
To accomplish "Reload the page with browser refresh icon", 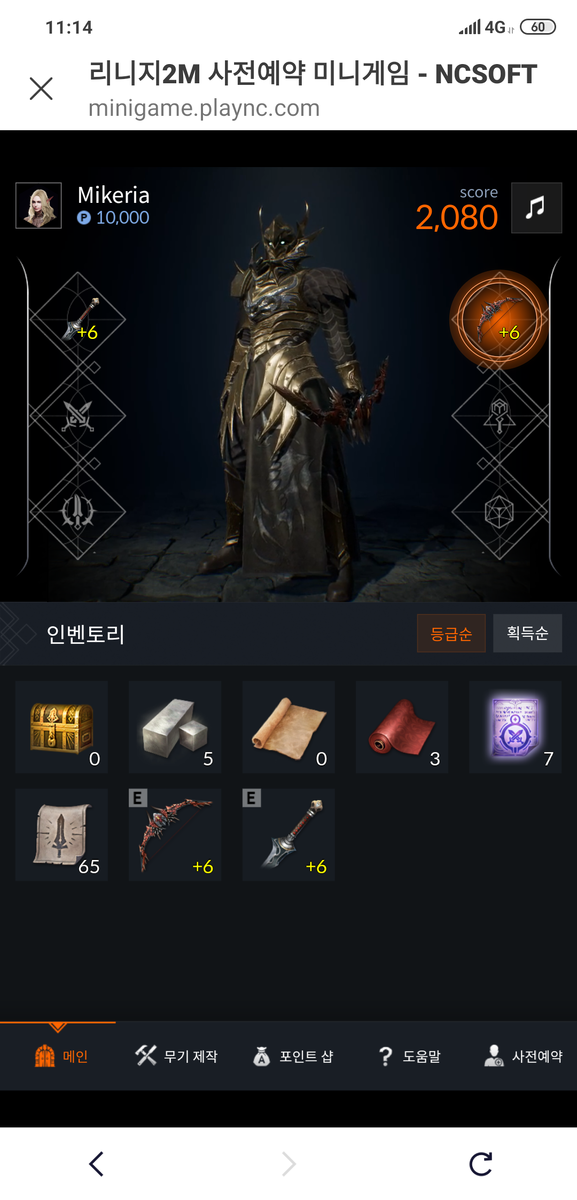I will [x=481, y=1163].
